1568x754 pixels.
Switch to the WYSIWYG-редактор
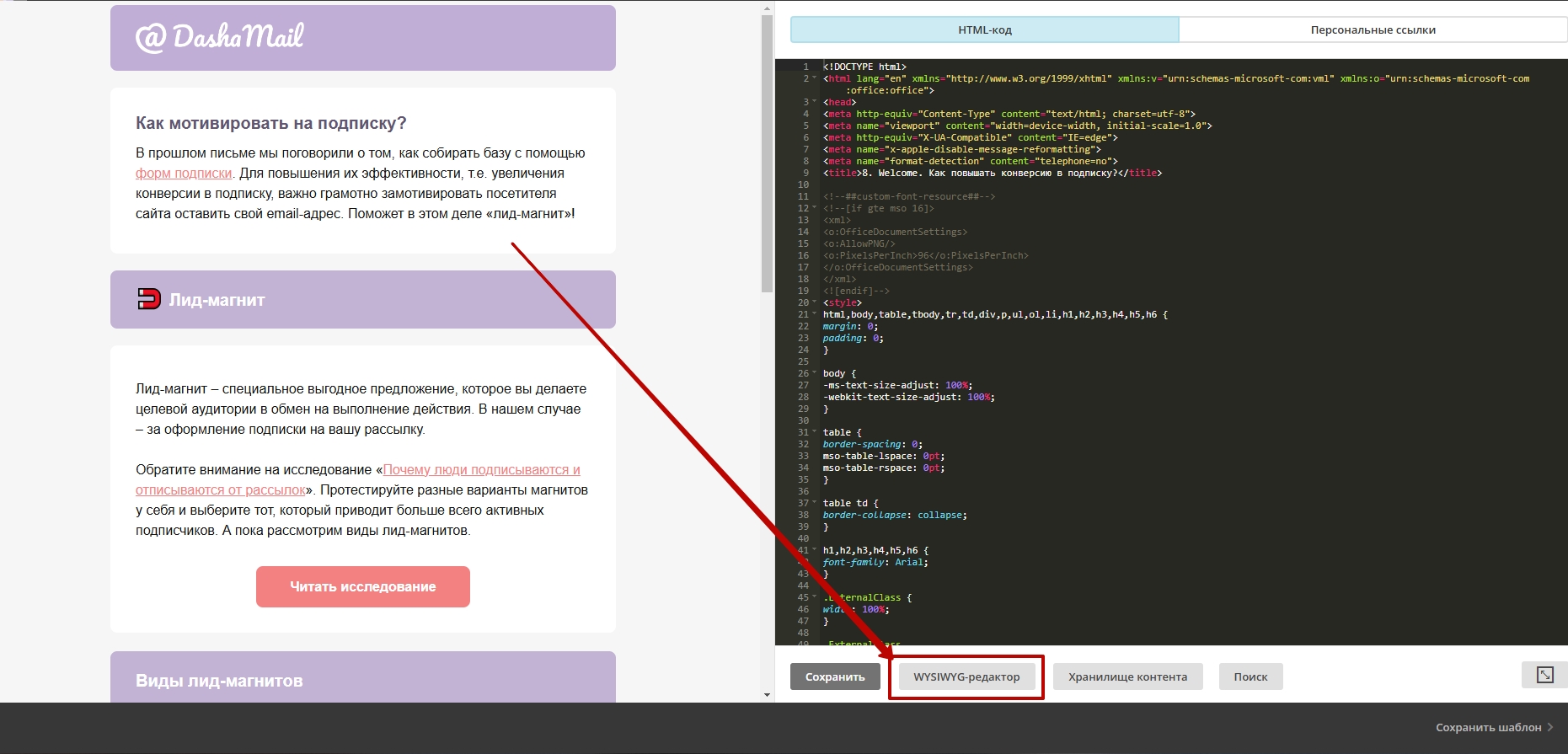coord(966,676)
